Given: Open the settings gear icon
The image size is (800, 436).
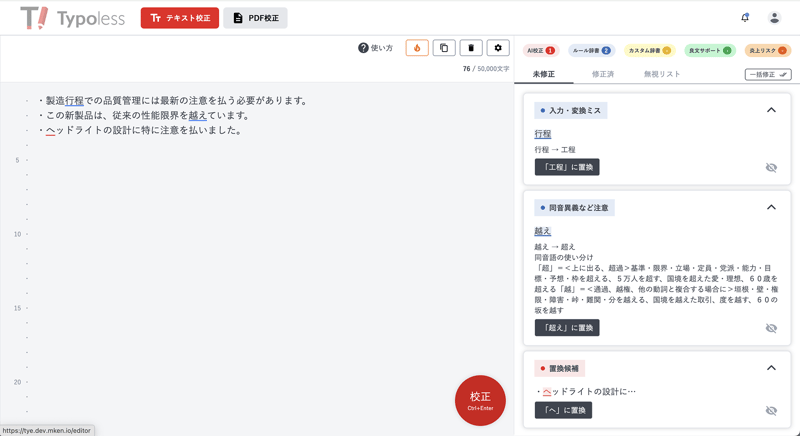Looking at the screenshot, I should tap(498, 48).
